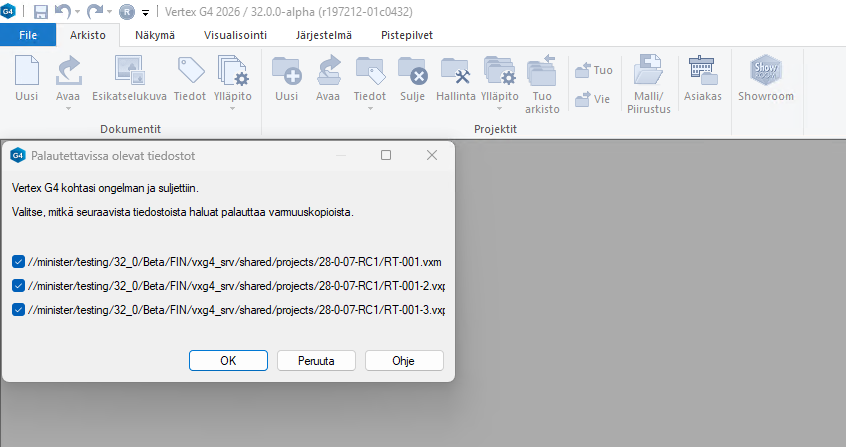
Task: Select the RT-001.vxm file path text
Action: tap(235, 262)
